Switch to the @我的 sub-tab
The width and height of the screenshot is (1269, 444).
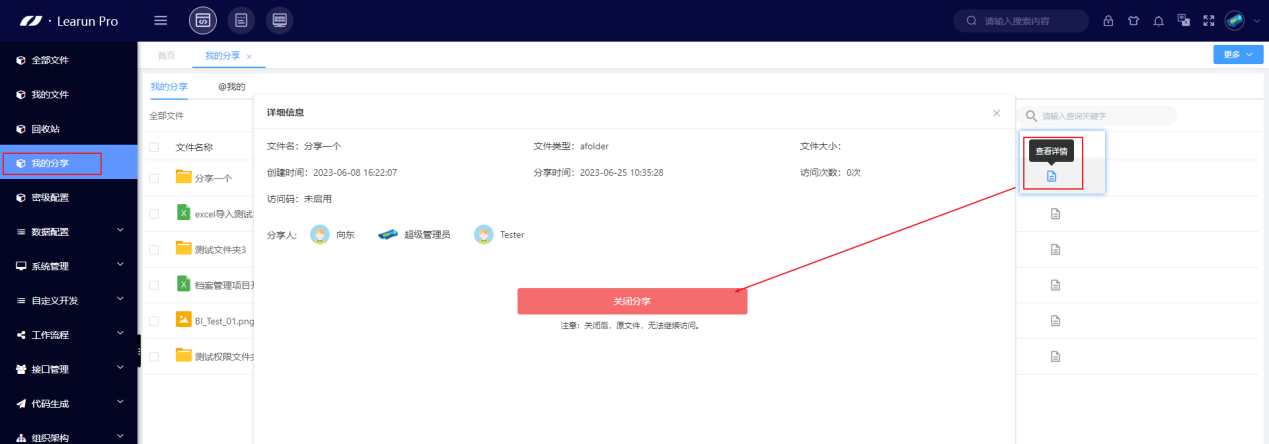click(232, 87)
